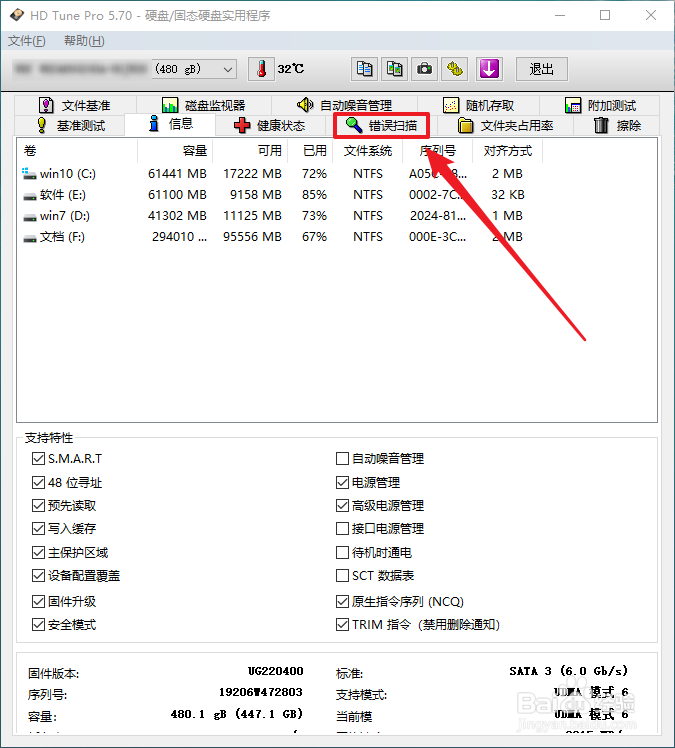Select the 信息 tab

pyautogui.click(x=170, y=125)
